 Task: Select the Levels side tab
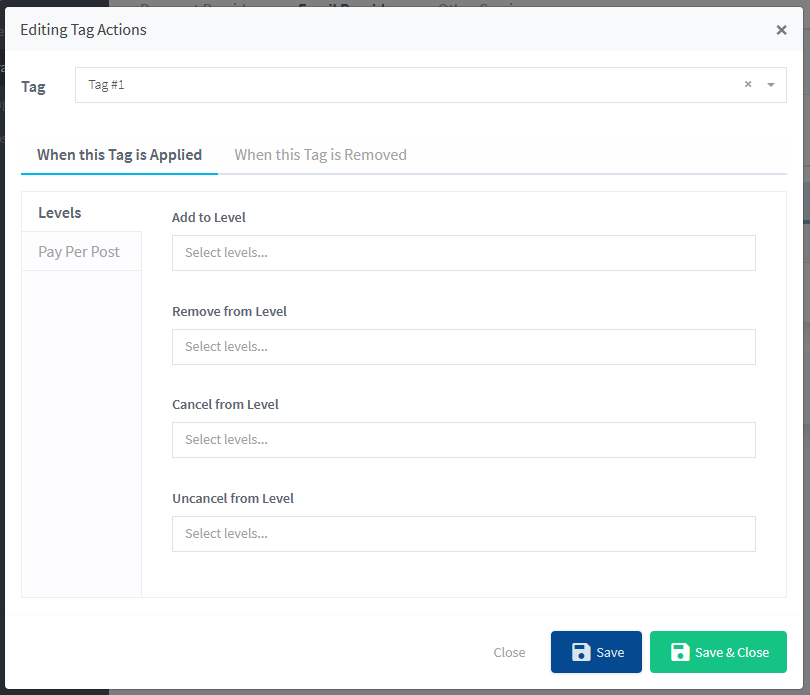click(60, 213)
